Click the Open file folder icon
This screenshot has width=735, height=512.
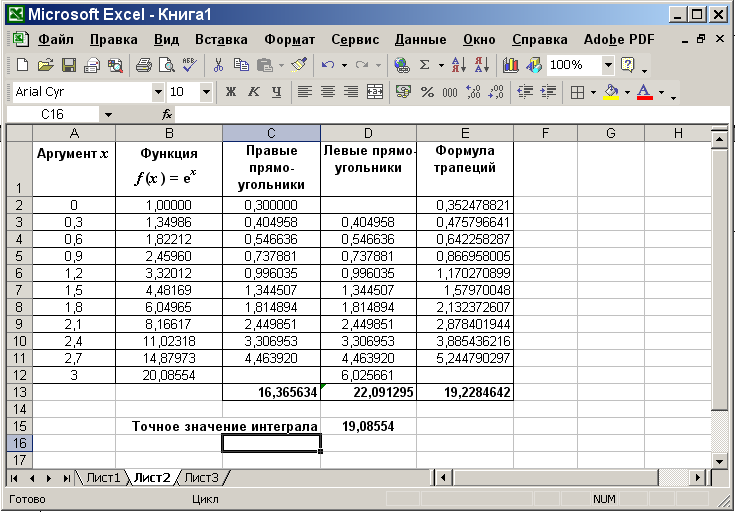point(45,65)
